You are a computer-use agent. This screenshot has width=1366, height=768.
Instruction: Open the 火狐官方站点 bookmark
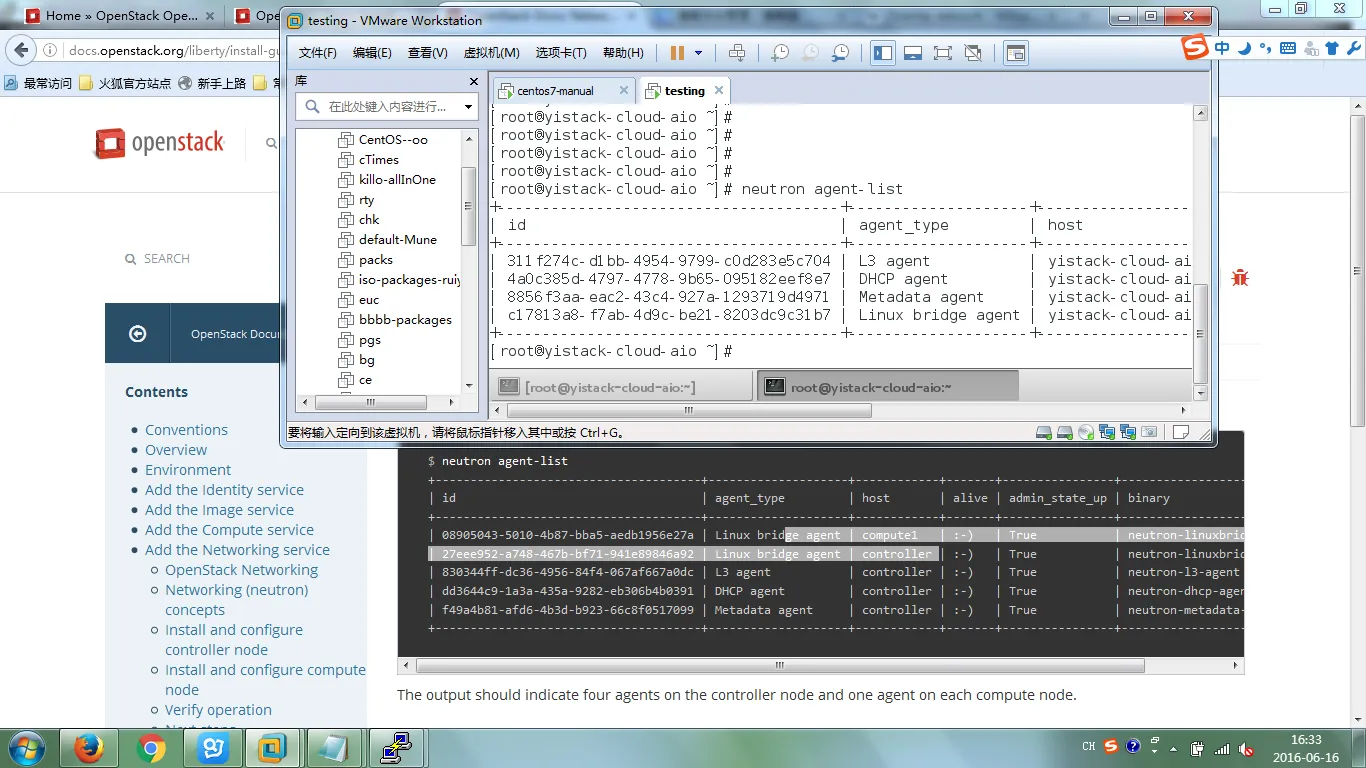click(125, 83)
